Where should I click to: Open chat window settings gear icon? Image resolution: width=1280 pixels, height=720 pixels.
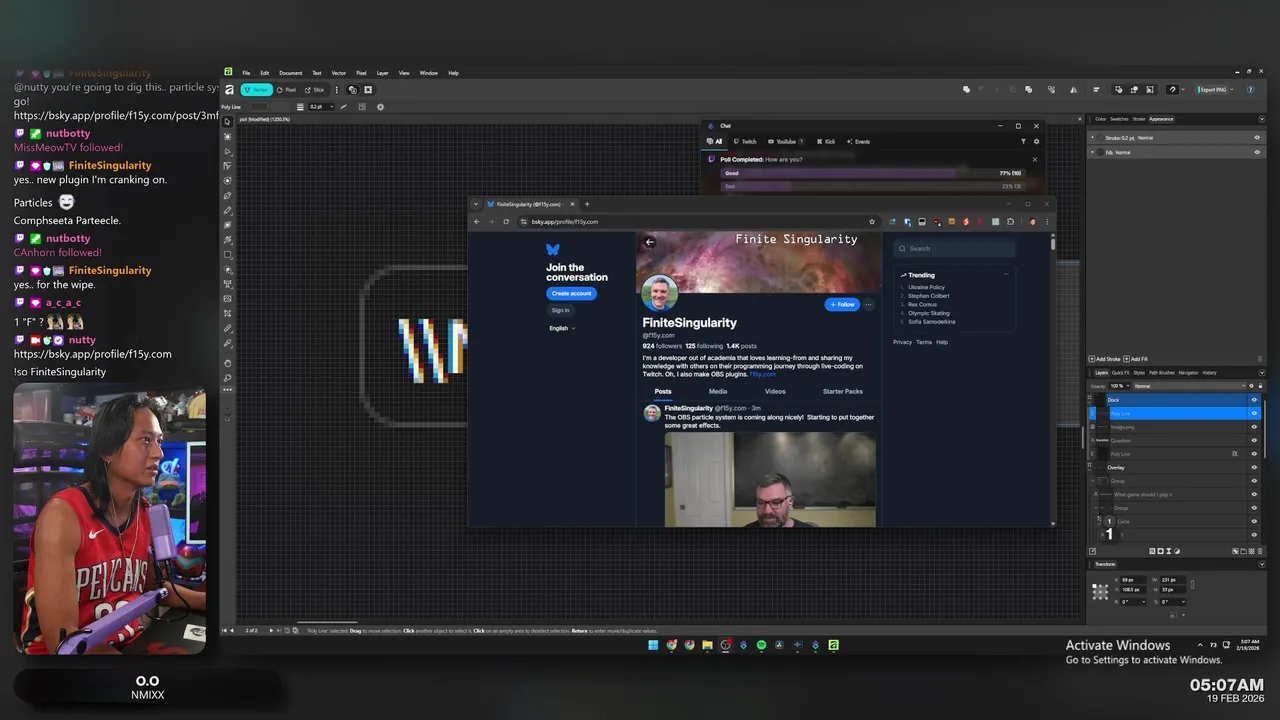1036,141
